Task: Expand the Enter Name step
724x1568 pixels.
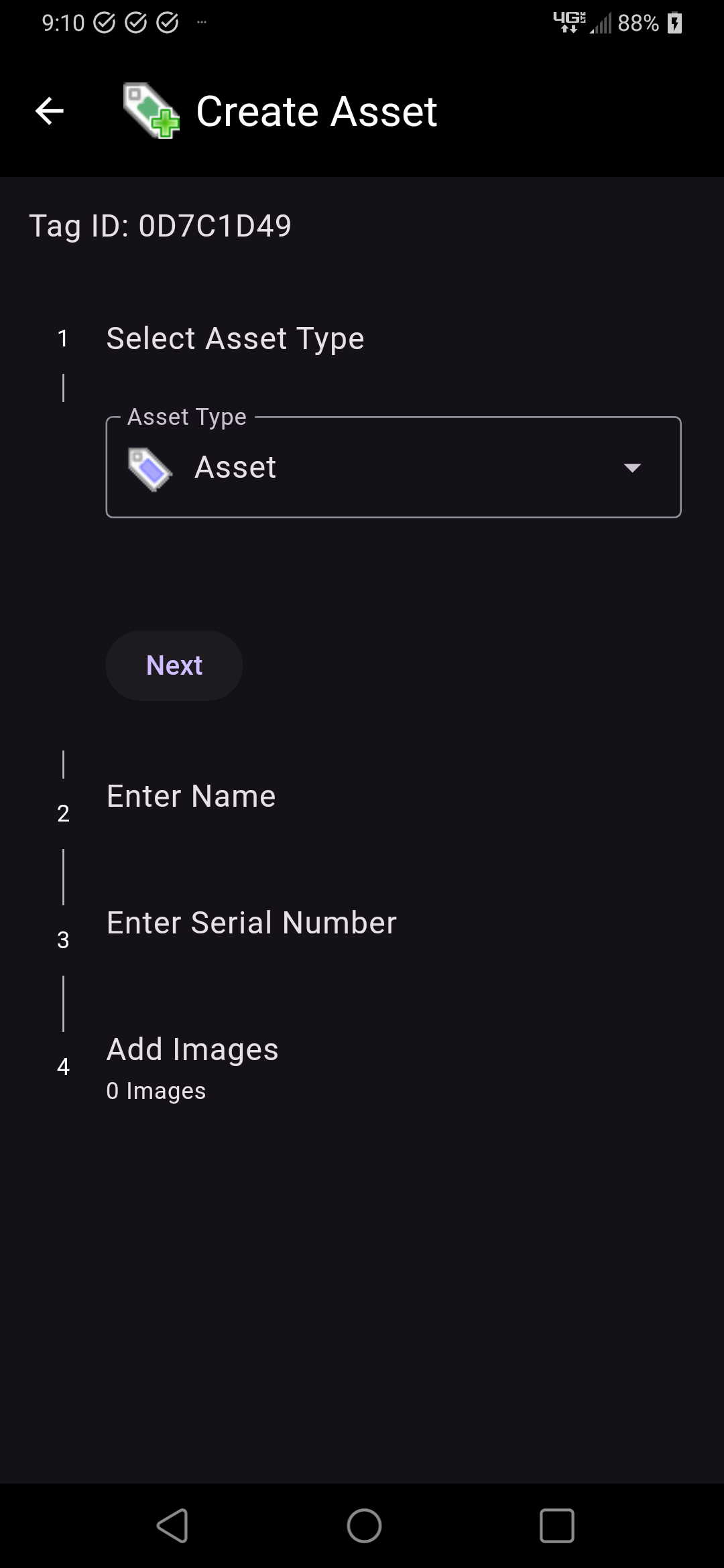Action: pyautogui.click(x=191, y=797)
